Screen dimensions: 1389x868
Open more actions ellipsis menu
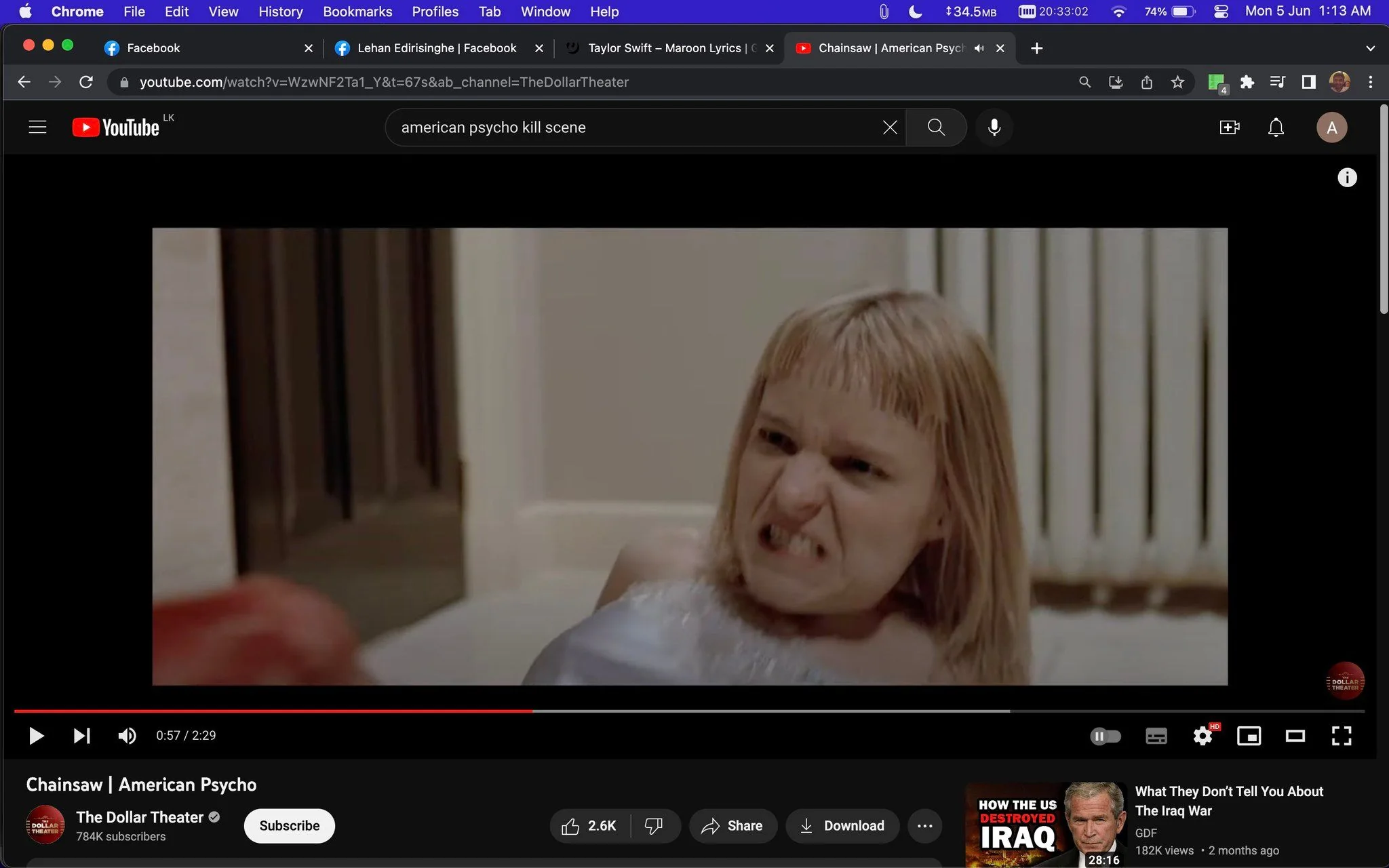point(925,826)
